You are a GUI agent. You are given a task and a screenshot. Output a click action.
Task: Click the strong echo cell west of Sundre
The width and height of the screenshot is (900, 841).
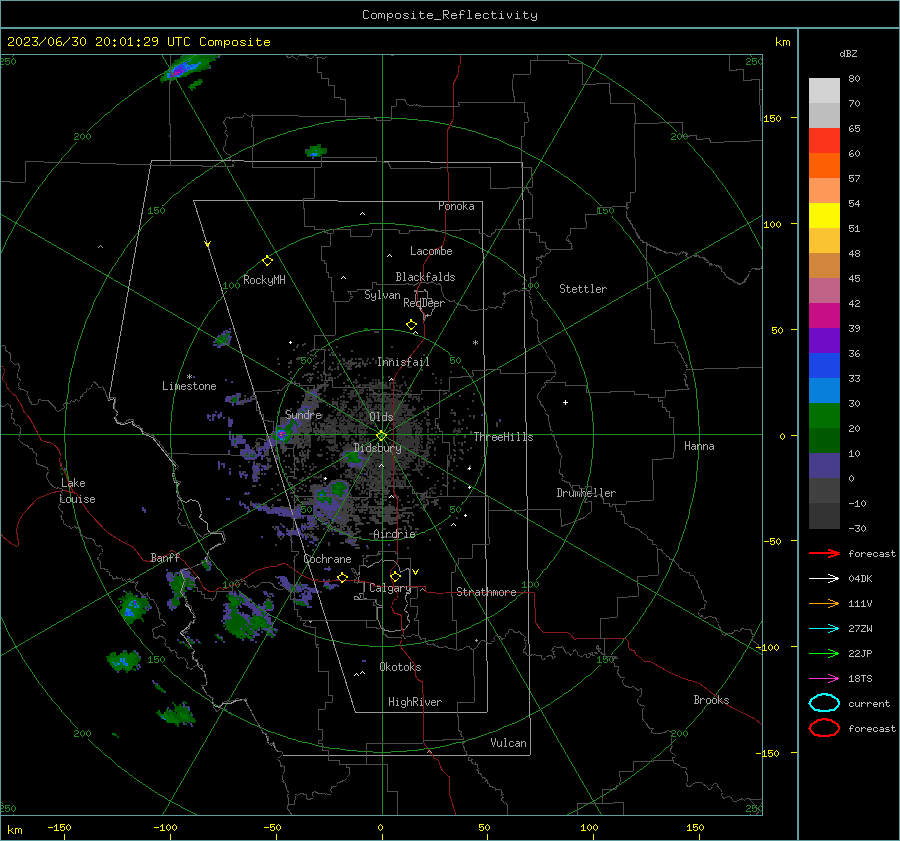[281, 435]
